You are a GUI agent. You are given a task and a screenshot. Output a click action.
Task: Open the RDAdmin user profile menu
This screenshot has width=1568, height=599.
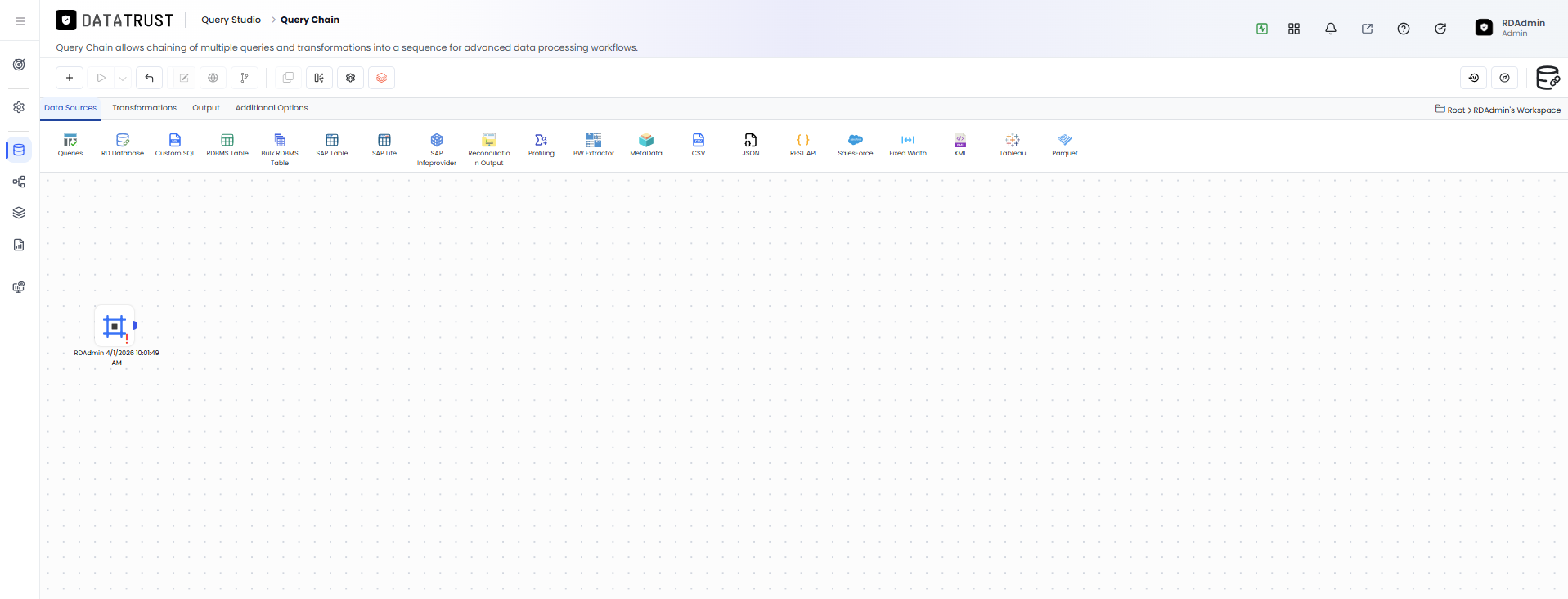pos(1511,28)
